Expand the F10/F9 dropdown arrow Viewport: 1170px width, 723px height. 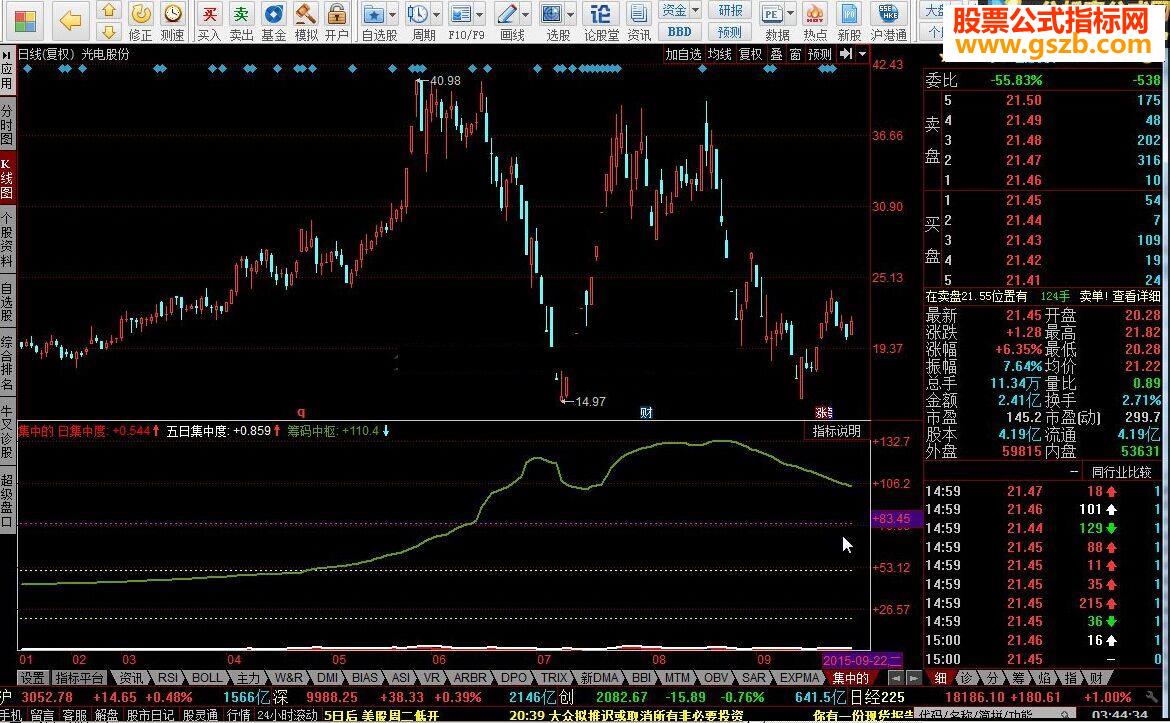coord(480,15)
